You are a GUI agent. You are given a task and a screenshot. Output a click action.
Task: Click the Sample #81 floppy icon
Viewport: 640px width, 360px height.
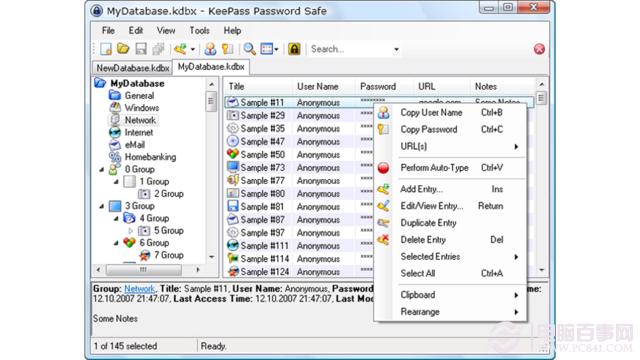(x=233, y=206)
